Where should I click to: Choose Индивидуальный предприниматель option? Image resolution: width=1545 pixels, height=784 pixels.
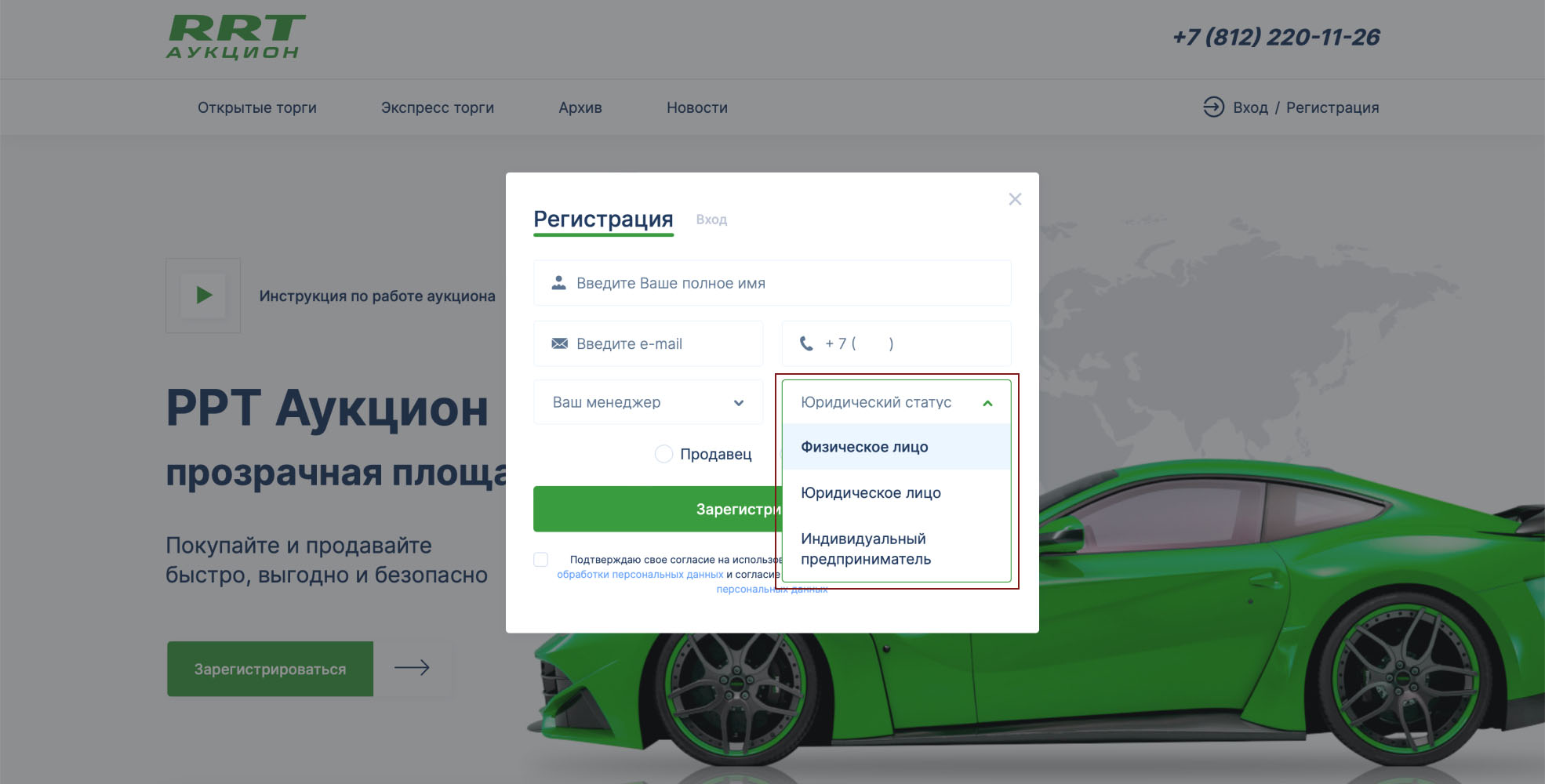click(x=896, y=549)
